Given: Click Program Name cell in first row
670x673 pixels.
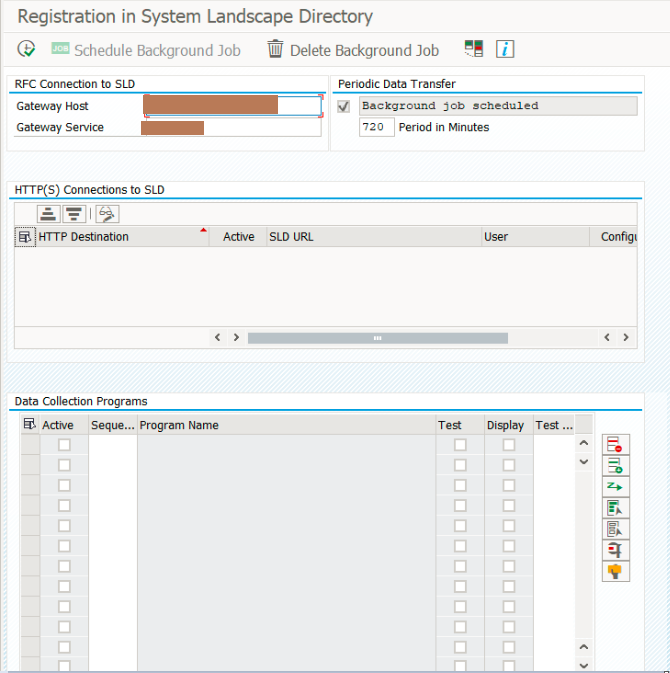Looking at the screenshot, I should pyautogui.click(x=286, y=445).
